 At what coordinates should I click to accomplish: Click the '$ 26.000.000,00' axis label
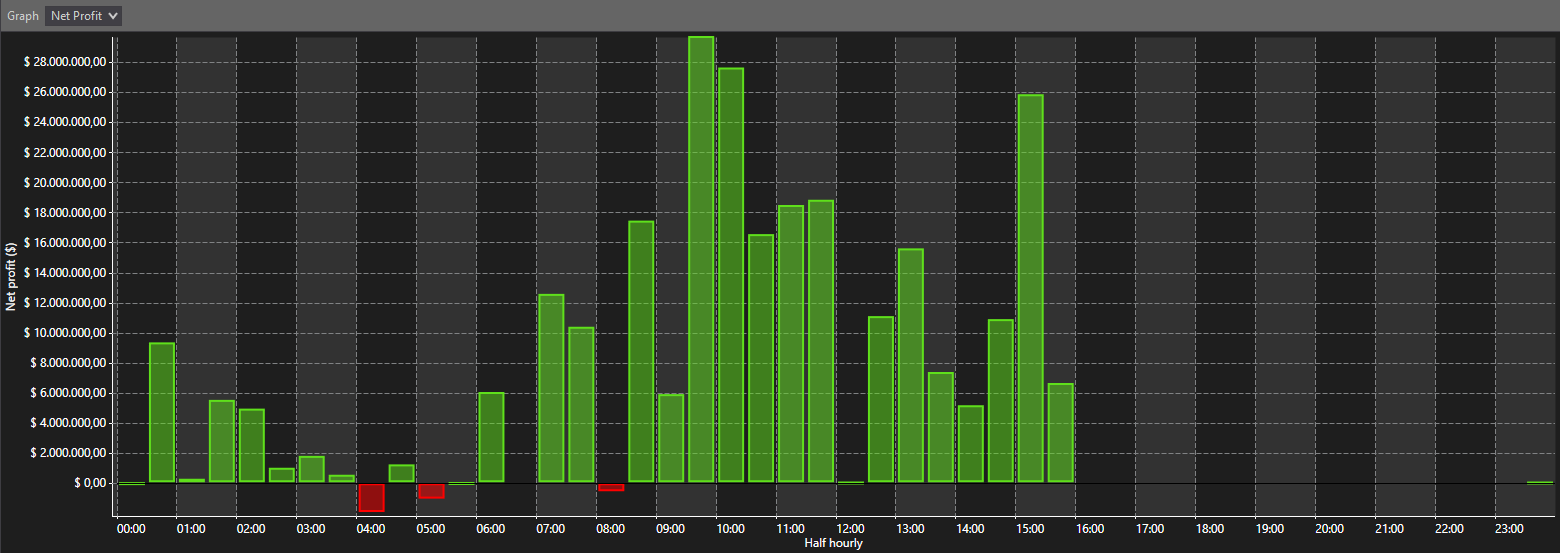(x=64, y=92)
